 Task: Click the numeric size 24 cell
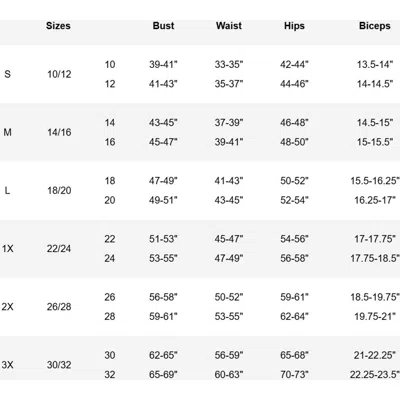click(x=110, y=258)
